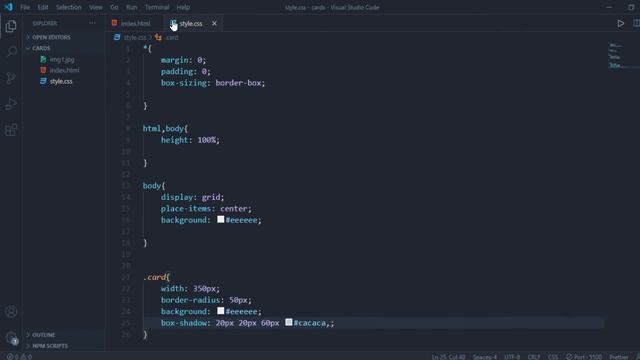Open img1.jpg in the explorer tree
Image resolution: width=640 pixels, height=360 pixels.
[62, 59]
